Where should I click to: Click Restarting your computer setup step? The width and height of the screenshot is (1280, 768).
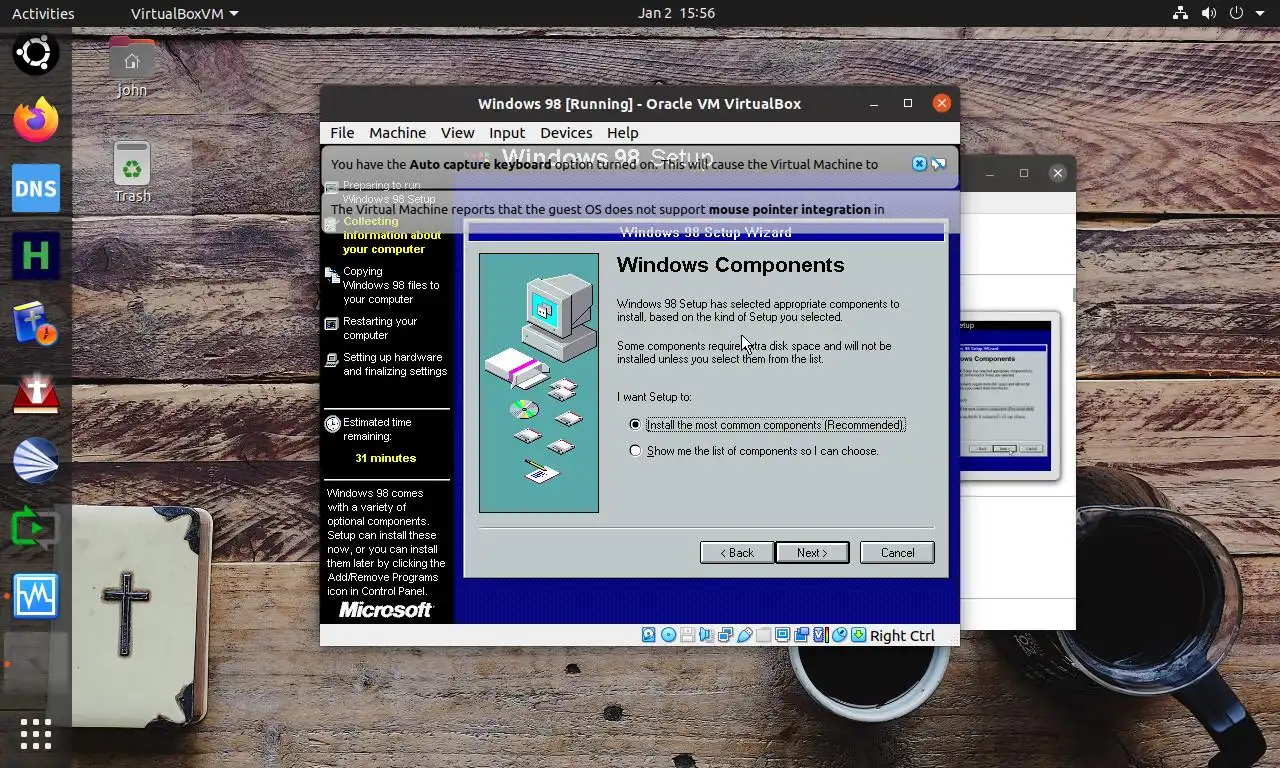click(379, 328)
